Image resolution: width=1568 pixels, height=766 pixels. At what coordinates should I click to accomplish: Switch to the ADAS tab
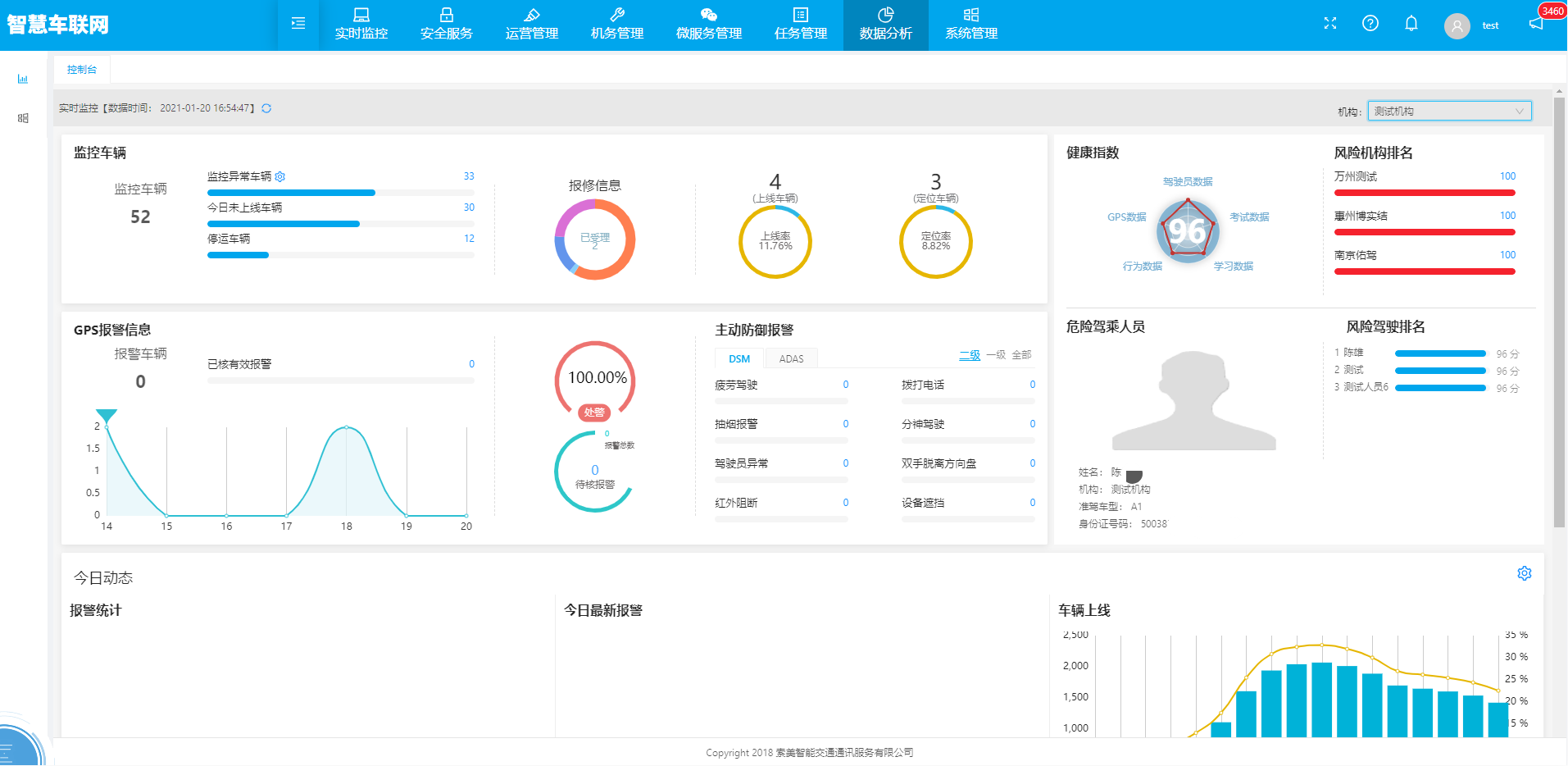[791, 359]
